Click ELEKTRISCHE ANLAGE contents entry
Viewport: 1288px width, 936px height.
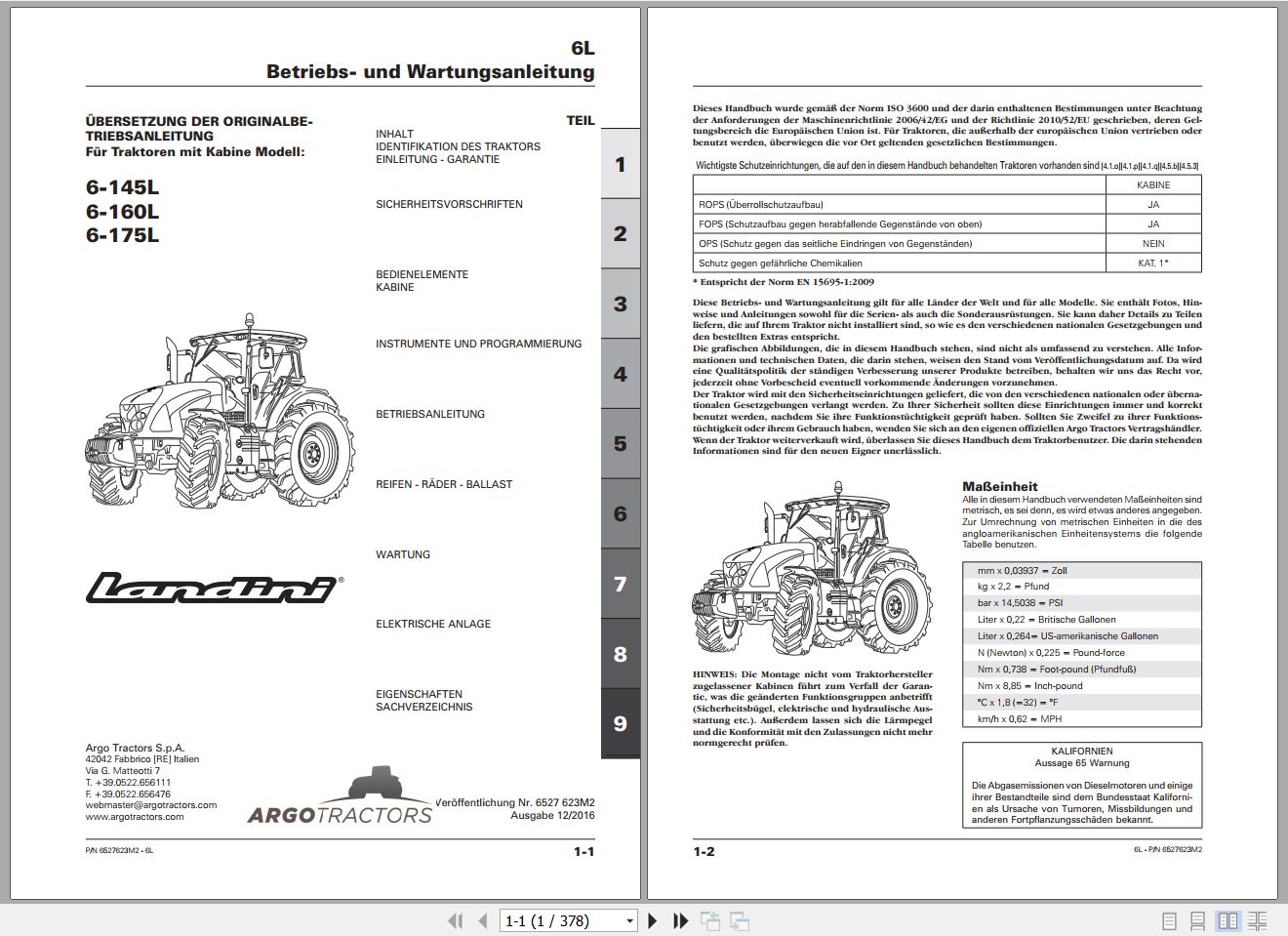coord(433,624)
